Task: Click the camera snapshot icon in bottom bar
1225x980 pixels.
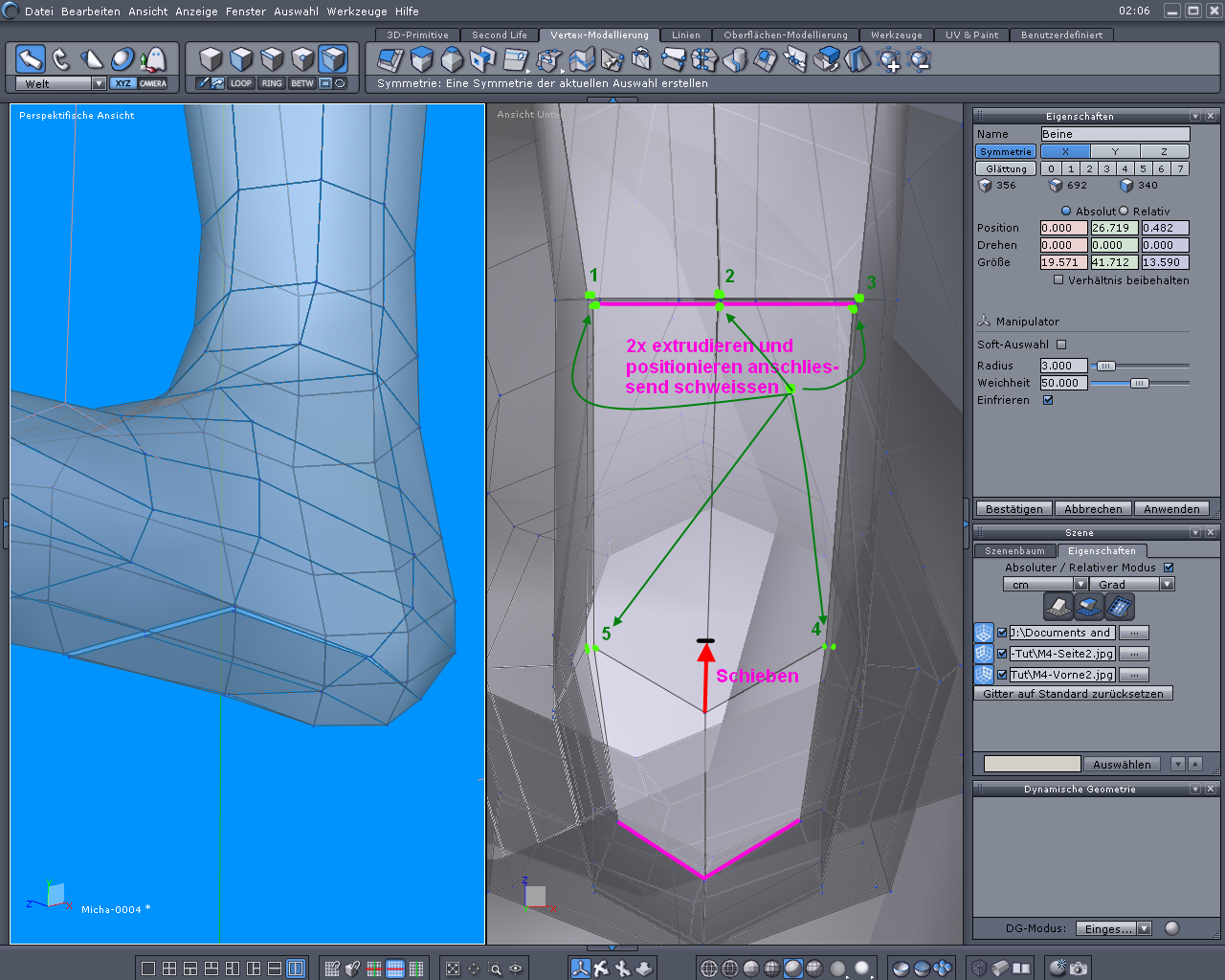Action: [1079, 969]
